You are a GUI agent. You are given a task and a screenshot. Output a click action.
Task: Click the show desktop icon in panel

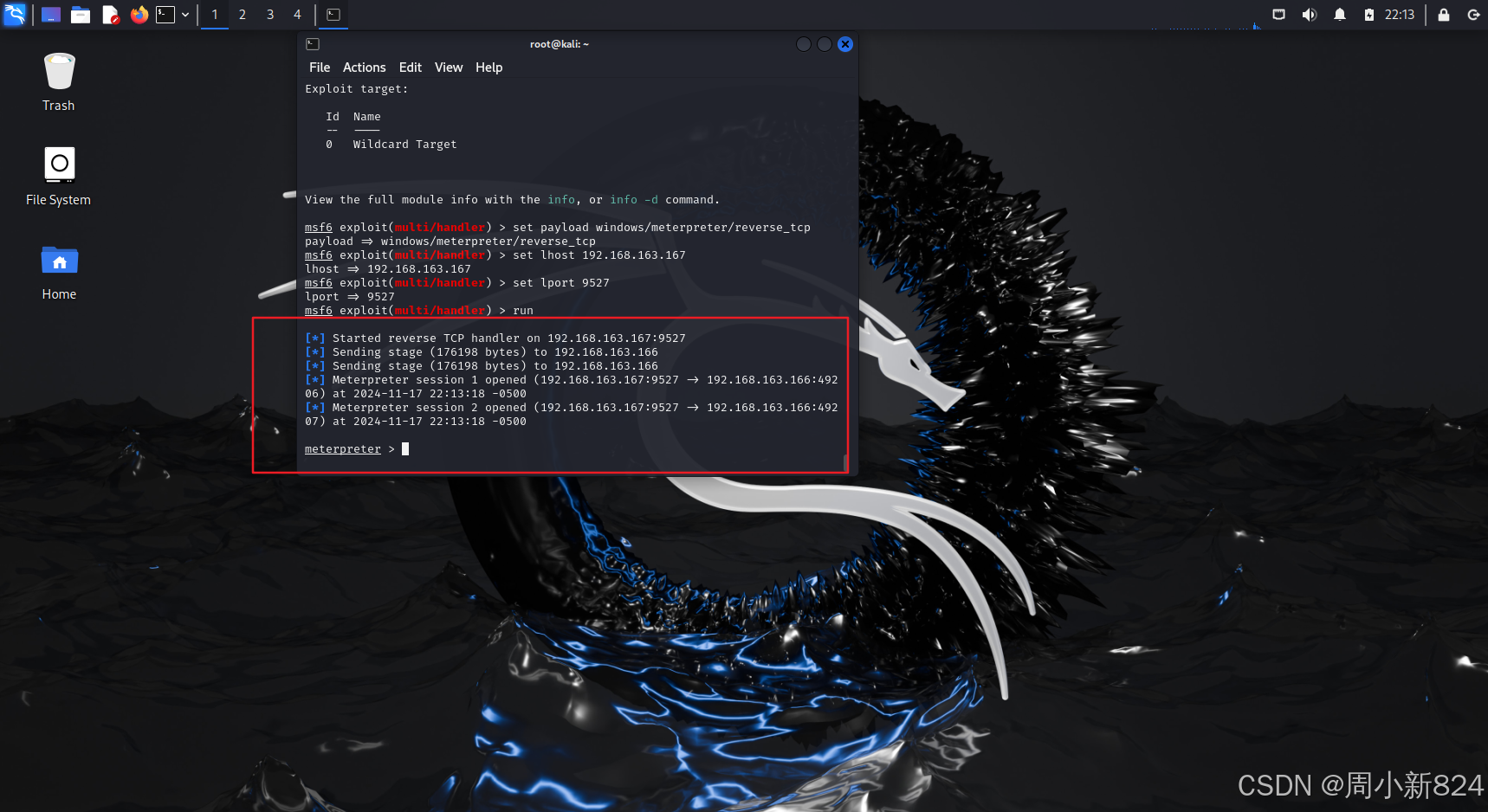click(x=51, y=15)
